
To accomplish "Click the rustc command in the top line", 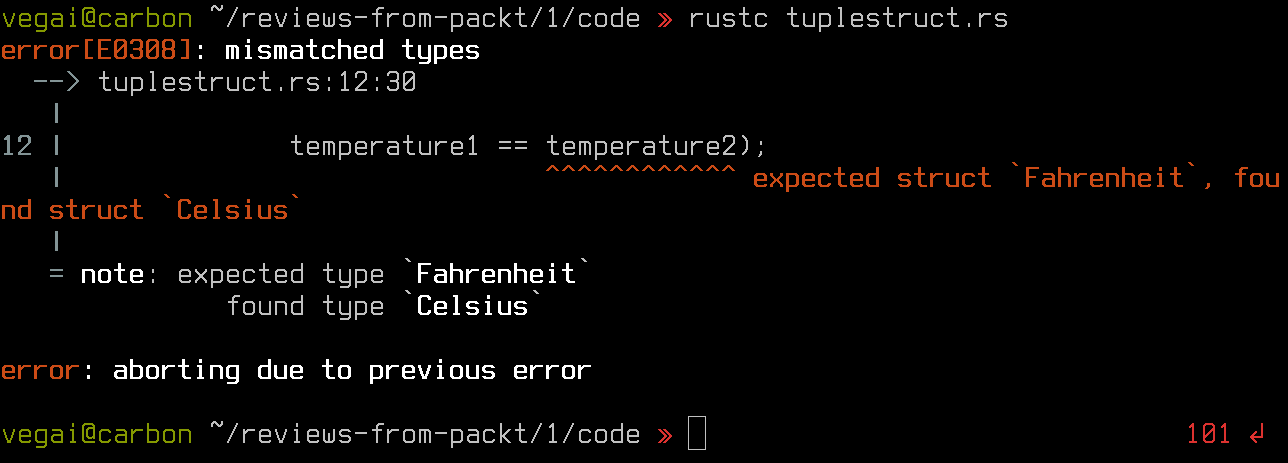I will [729, 18].
